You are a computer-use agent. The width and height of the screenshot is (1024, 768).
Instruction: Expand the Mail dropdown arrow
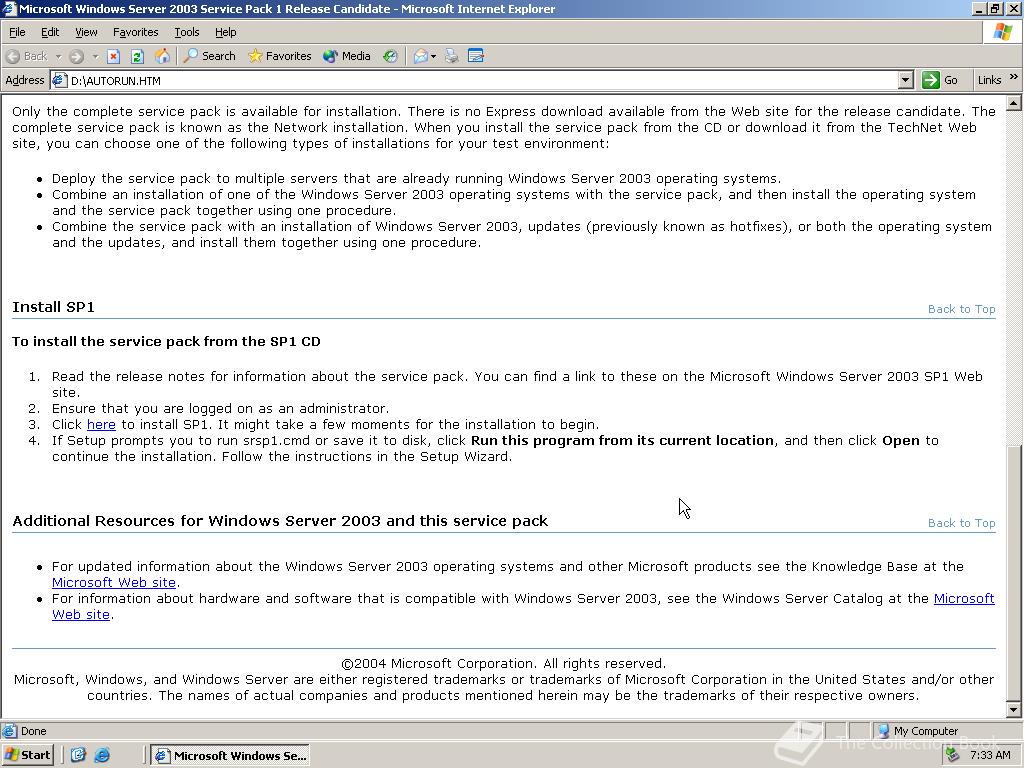pyautogui.click(x=434, y=56)
